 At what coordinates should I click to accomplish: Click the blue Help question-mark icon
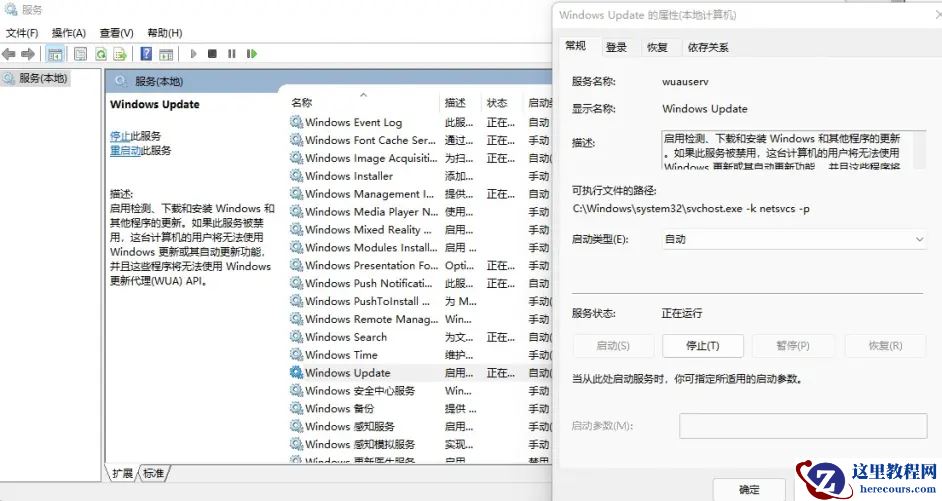pyautogui.click(x=146, y=54)
